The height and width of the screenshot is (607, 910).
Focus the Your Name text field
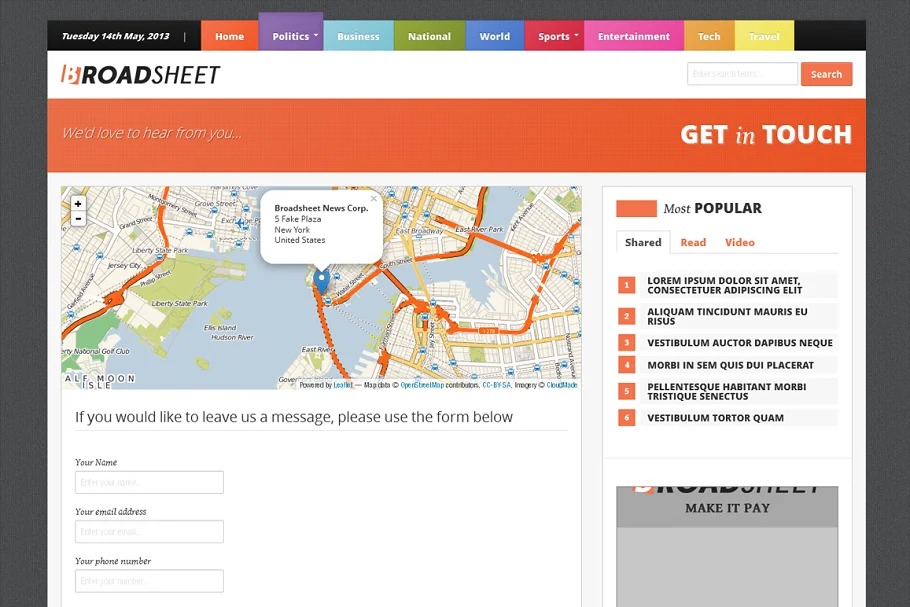pyautogui.click(x=149, y=483)
